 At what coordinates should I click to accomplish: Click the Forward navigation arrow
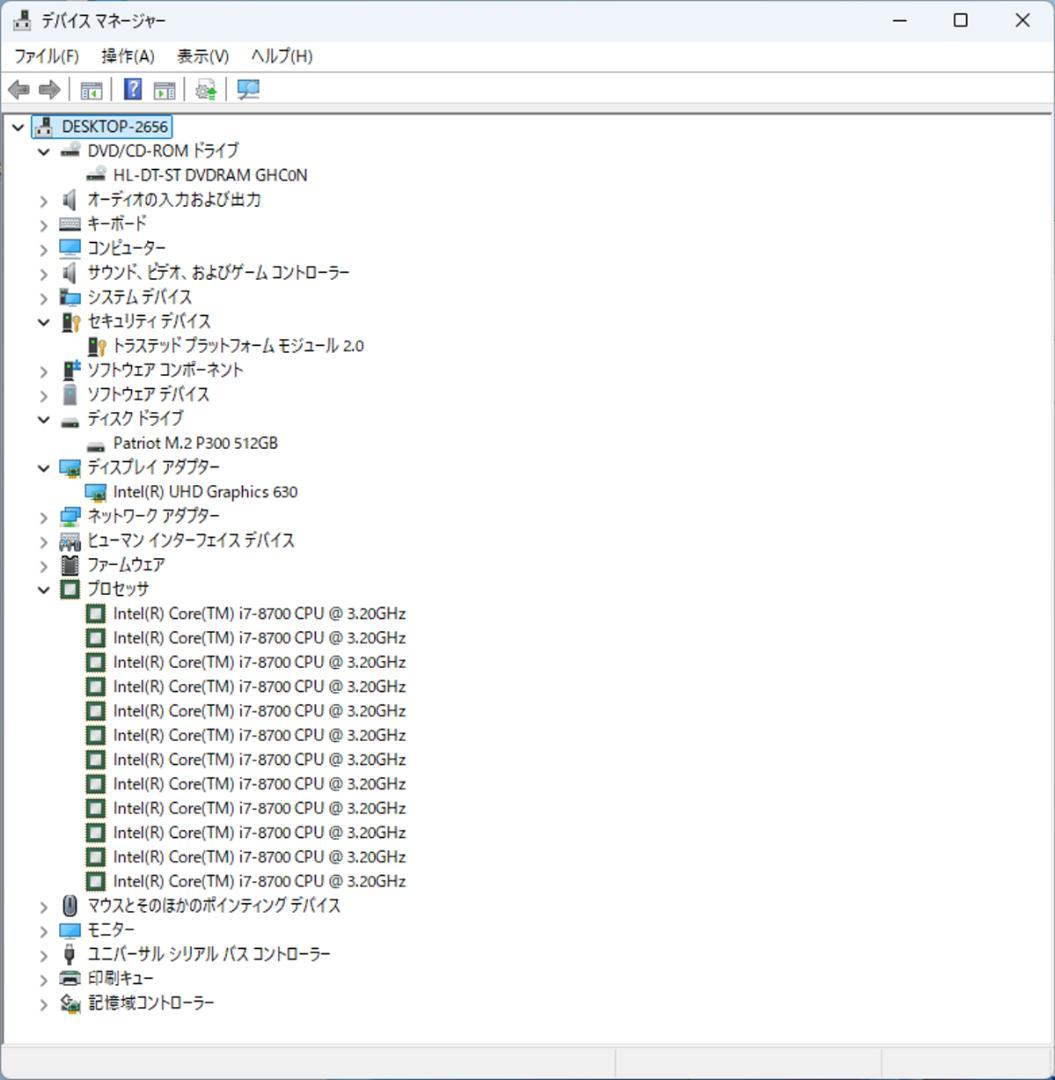point(47,90)
